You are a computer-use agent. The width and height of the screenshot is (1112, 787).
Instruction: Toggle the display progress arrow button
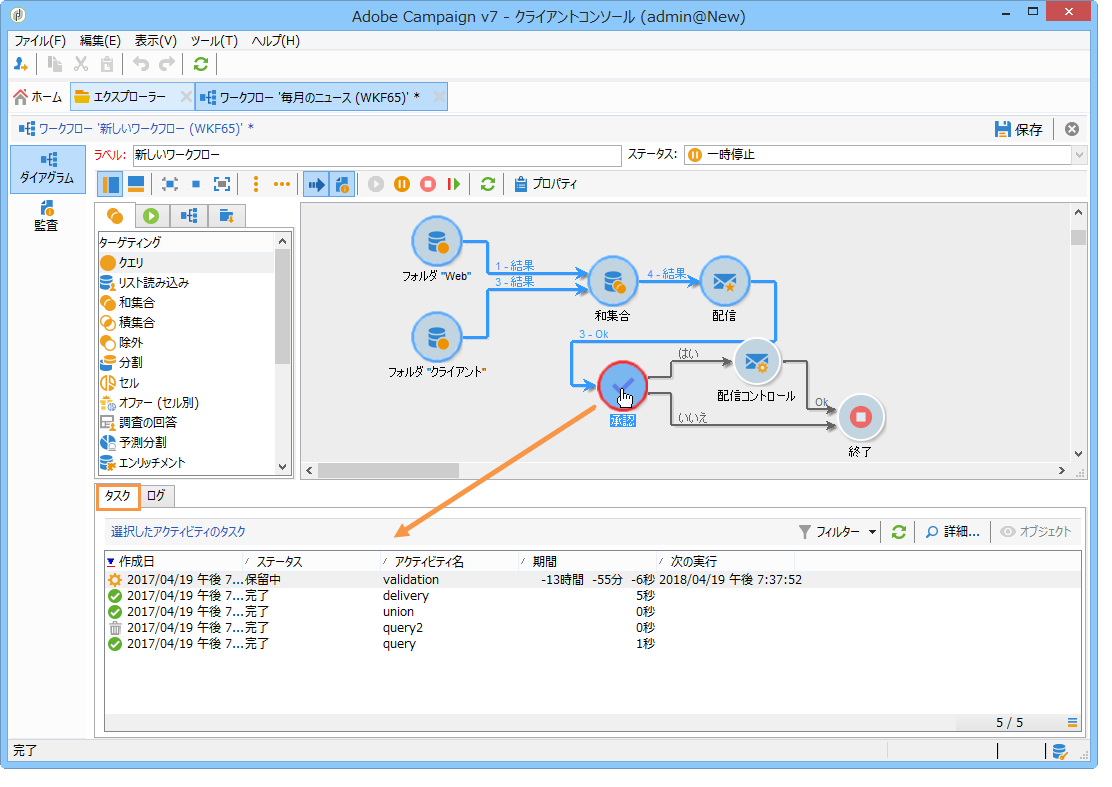pos(316,184)
